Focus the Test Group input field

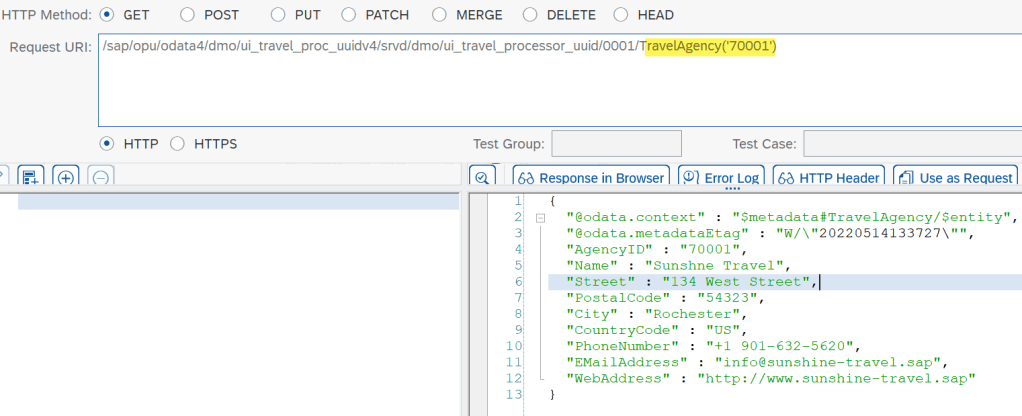(x=616, y=144)
